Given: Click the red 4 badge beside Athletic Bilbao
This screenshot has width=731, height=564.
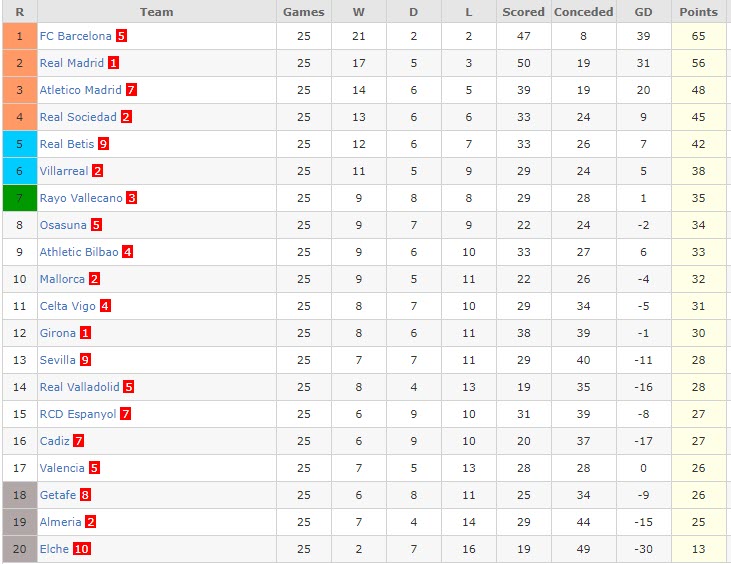Looking at the screenshot, I should coord(127,252).
